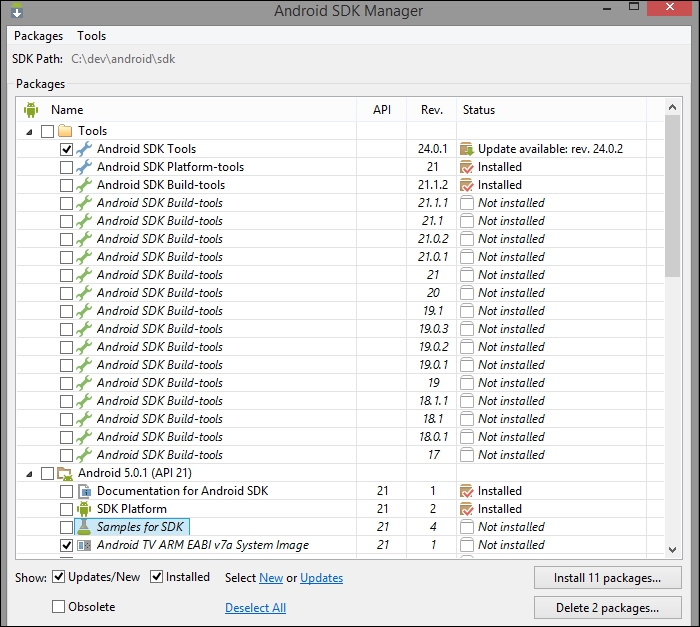700x627 pixels.
Task: Click the update available status icon
Action: (467, 149)
